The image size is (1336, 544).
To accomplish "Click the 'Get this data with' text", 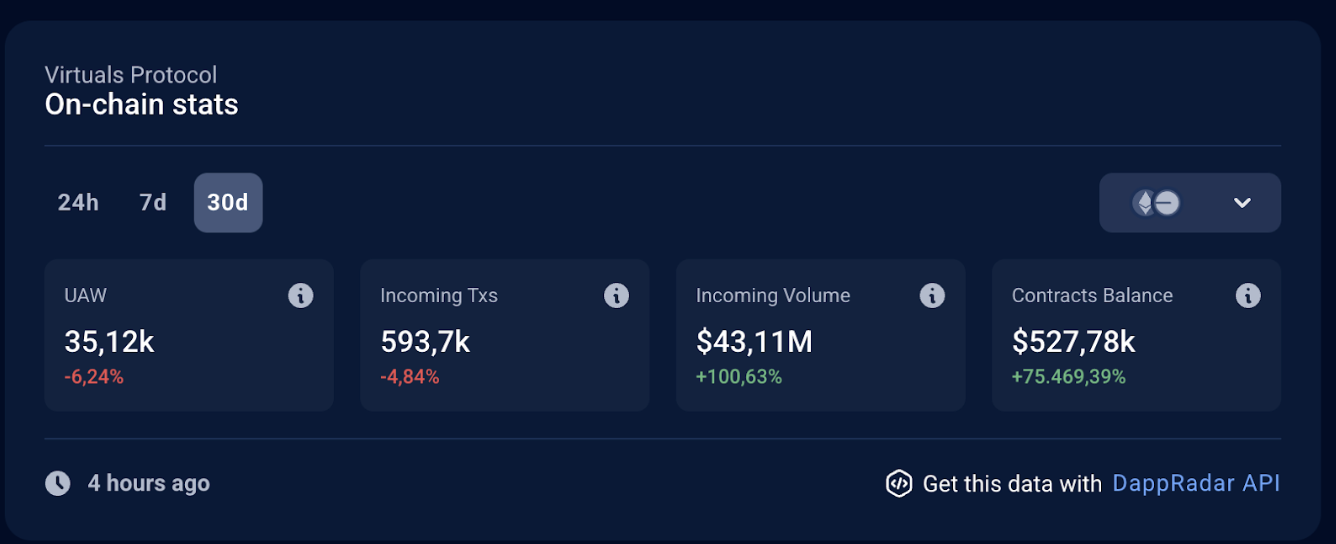I will pos(1012,484).
